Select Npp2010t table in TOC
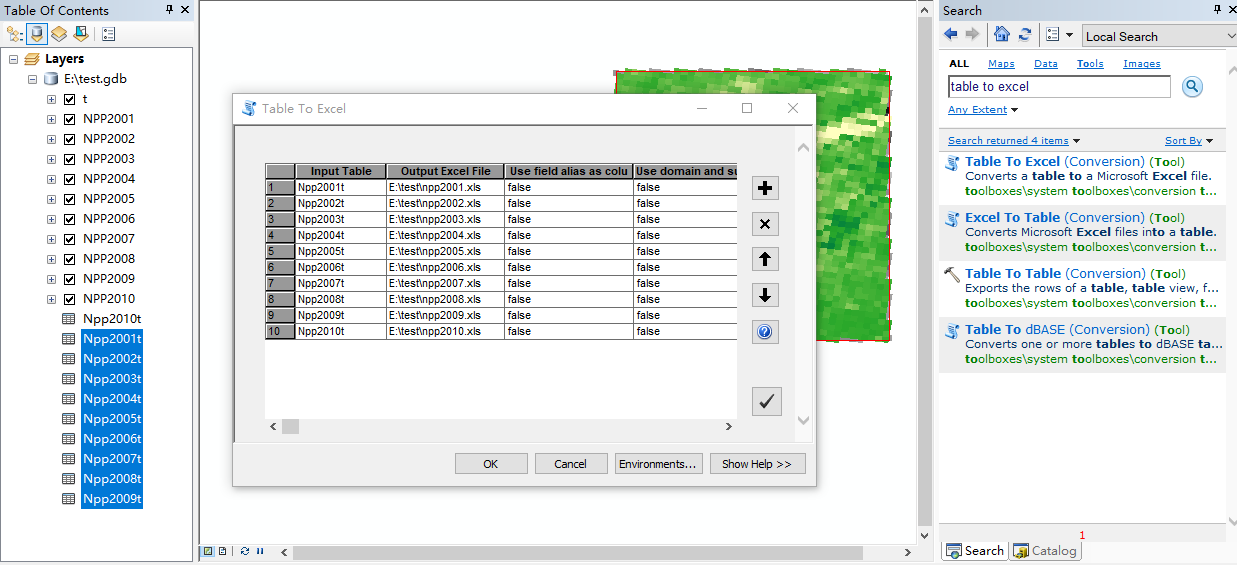 point(112,319)
